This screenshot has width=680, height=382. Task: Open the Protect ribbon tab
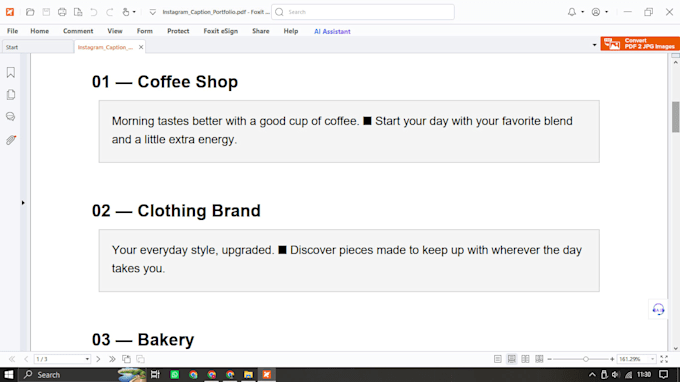click(178, 31)
